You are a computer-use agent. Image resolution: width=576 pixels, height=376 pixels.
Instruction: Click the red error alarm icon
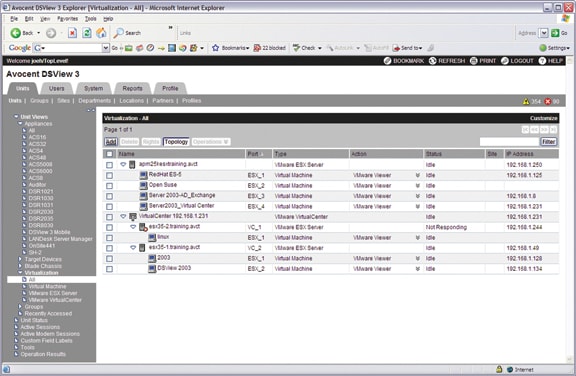pyautogui.click(x=548, y=101)
